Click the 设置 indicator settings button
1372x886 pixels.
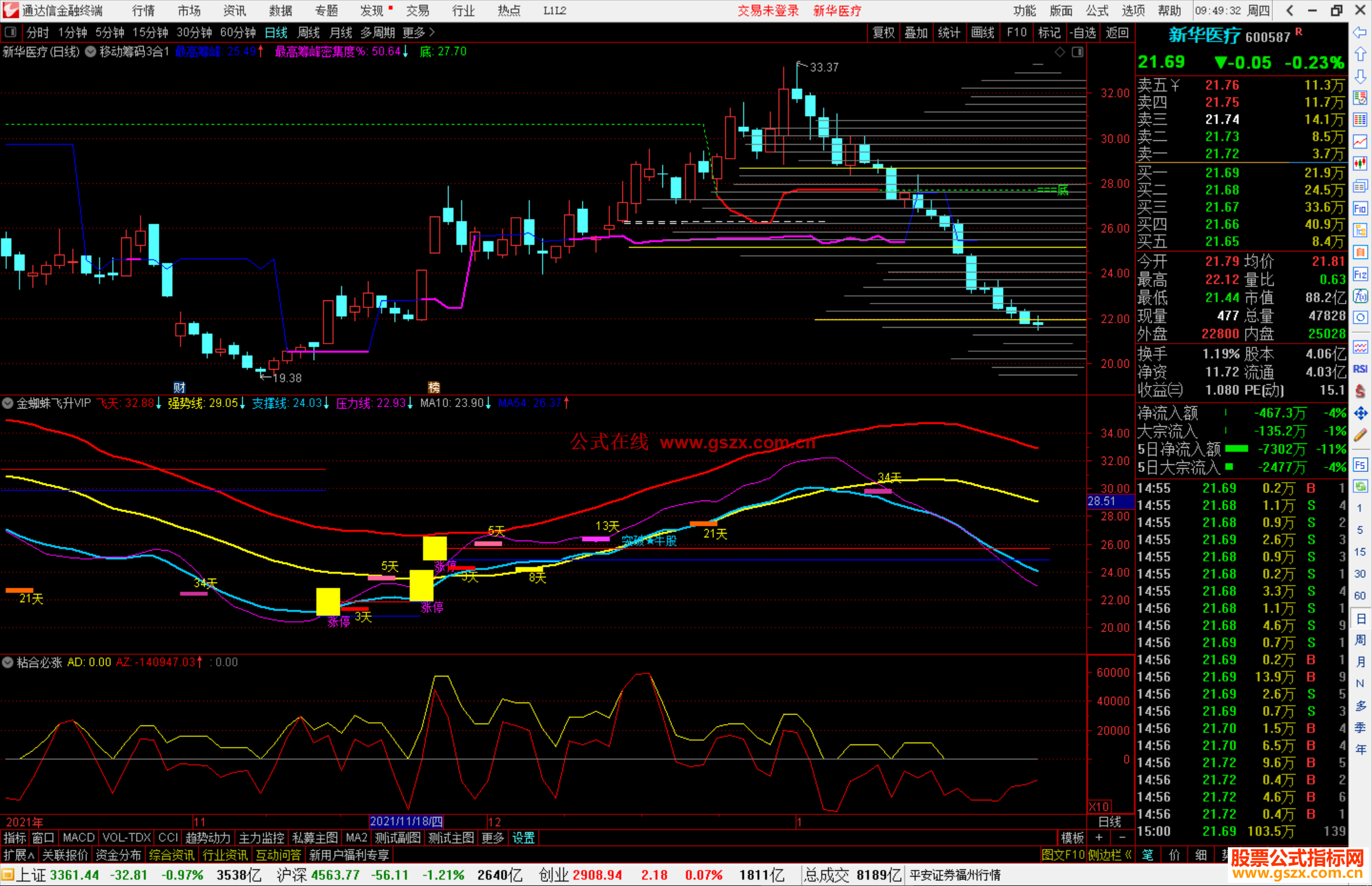(x=523, y=838)
